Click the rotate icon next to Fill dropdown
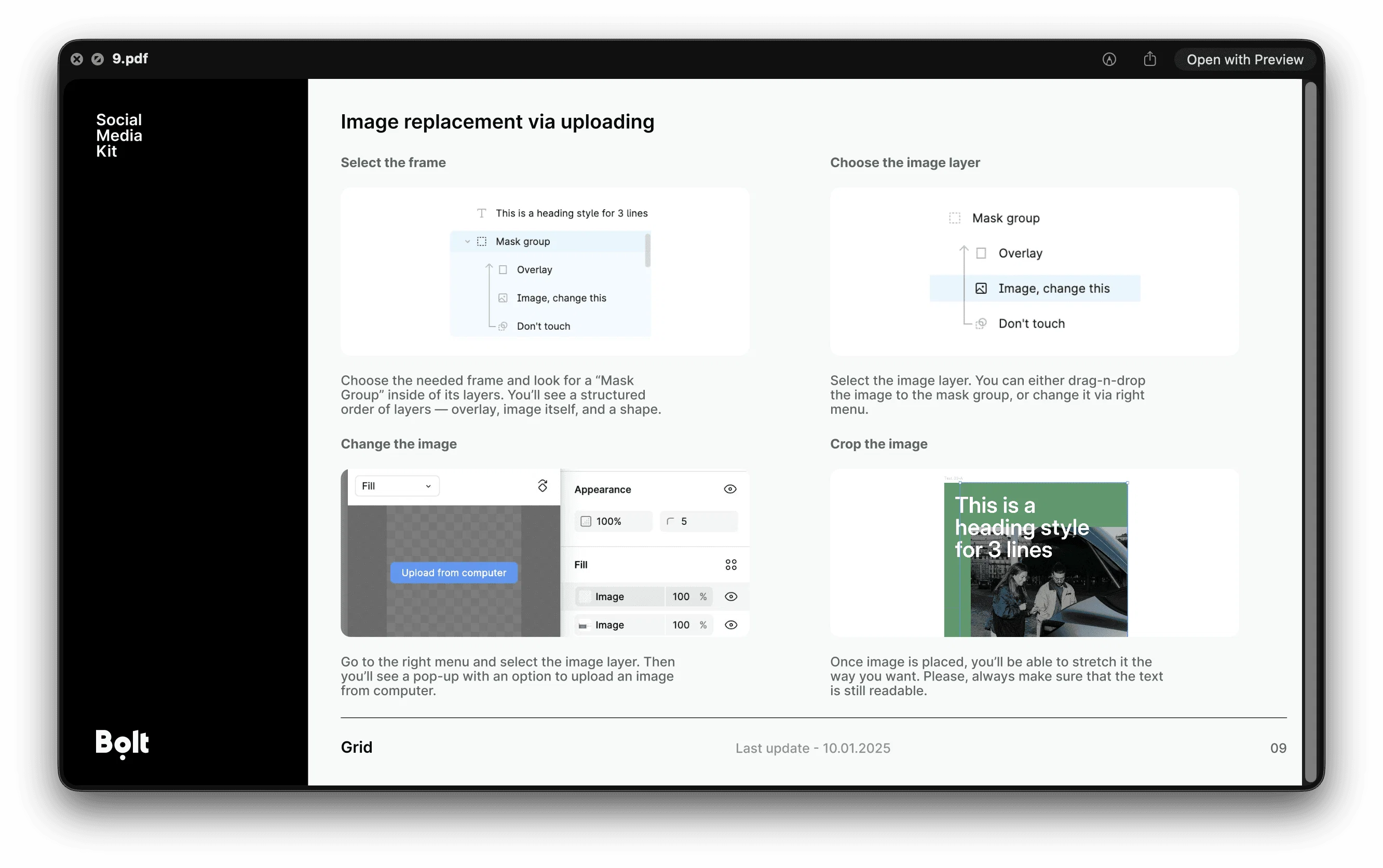This screenshot has width=1383, height=868. [x=542, y=486]
